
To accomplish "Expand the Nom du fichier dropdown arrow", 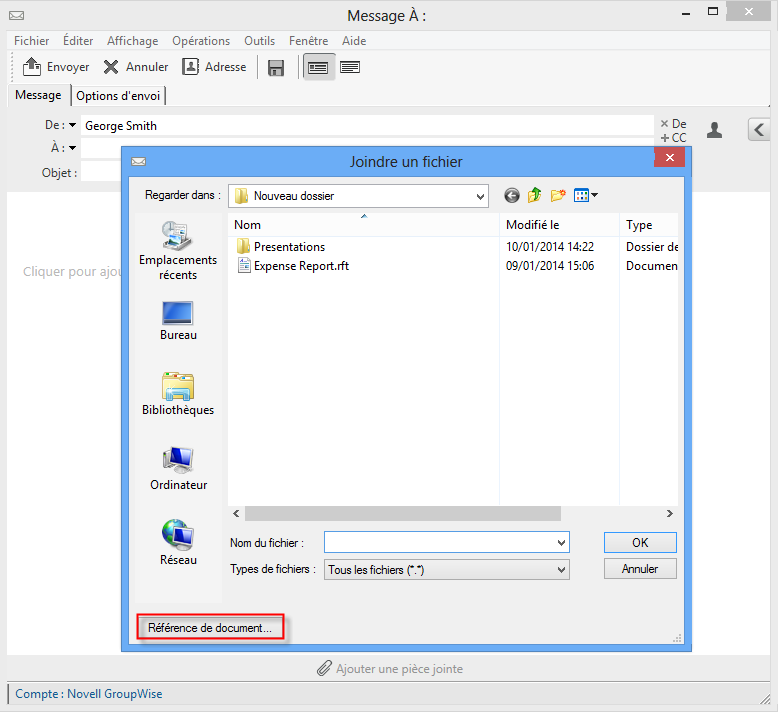I will [x=561, y=543].
